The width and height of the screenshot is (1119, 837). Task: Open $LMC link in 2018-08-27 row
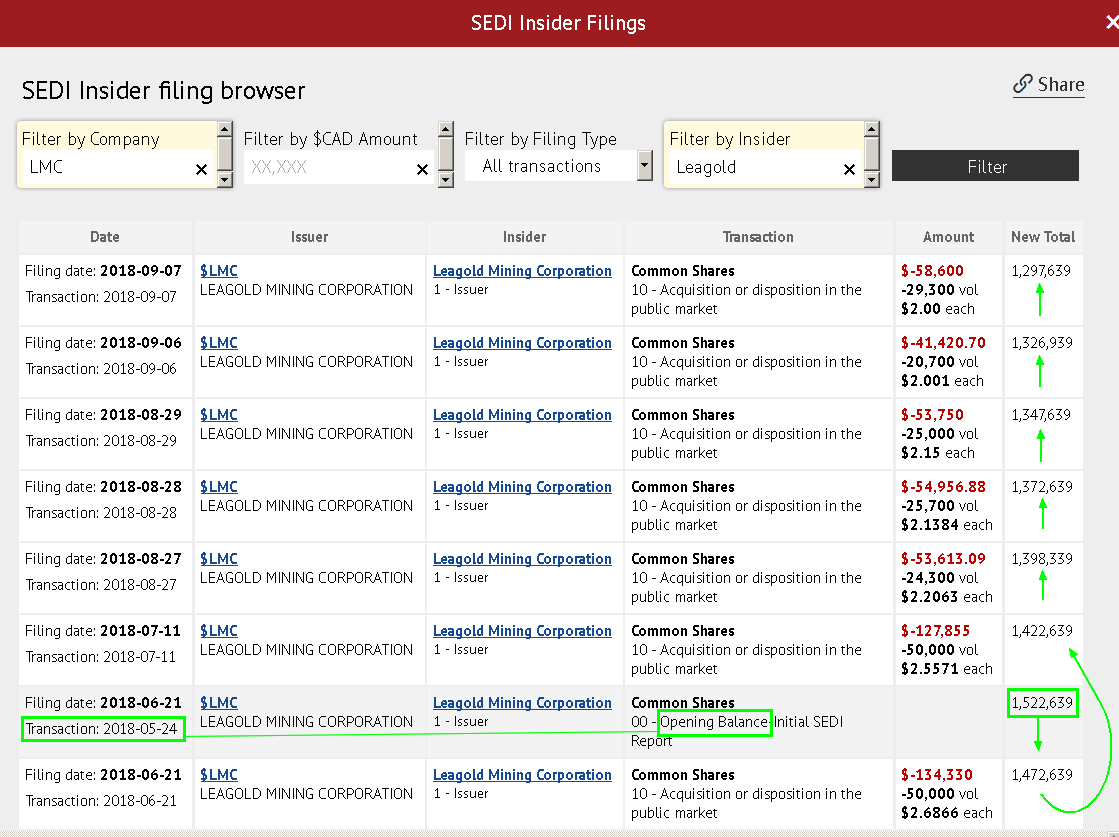218,559
